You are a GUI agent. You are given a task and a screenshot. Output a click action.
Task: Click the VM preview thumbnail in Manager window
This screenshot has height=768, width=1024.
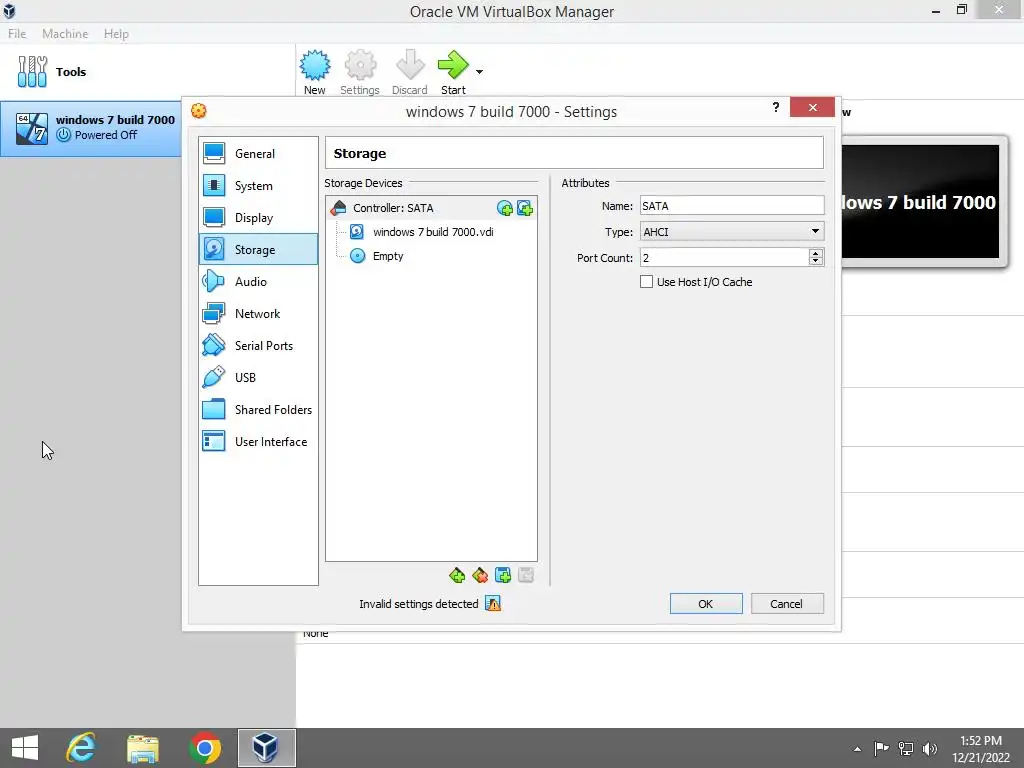tap(920, 202)
